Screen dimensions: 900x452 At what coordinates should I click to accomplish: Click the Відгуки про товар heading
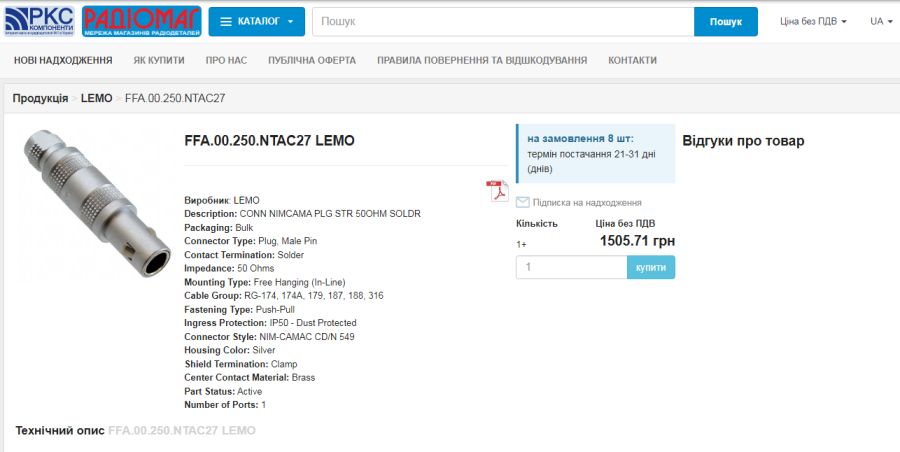pos(743,141)
